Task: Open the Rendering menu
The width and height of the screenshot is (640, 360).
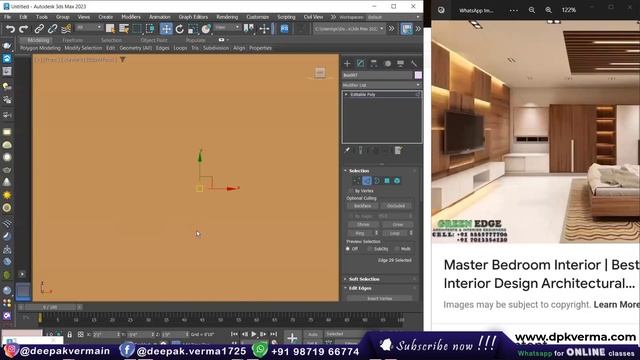Action: (227, 17)
